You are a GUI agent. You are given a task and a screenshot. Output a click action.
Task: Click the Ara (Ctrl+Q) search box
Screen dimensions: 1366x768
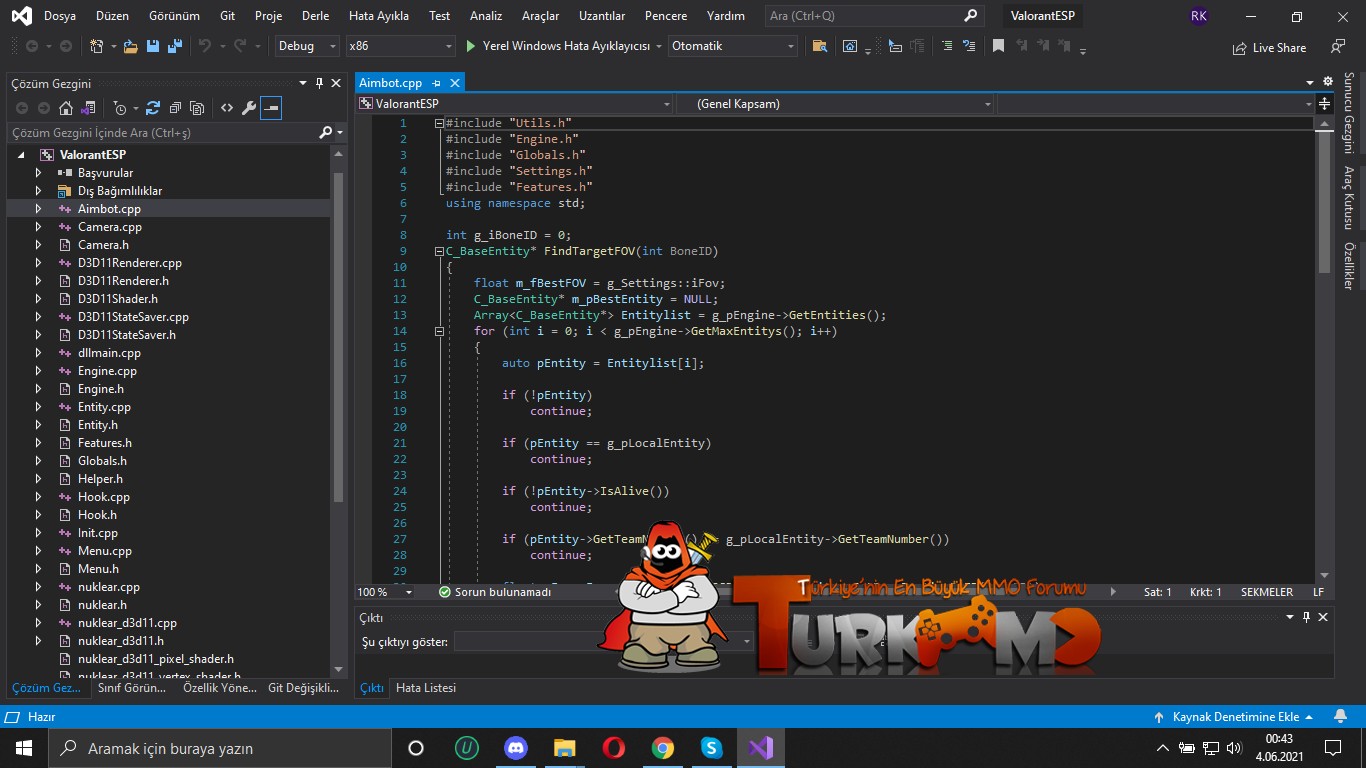(x=875, y=16)
